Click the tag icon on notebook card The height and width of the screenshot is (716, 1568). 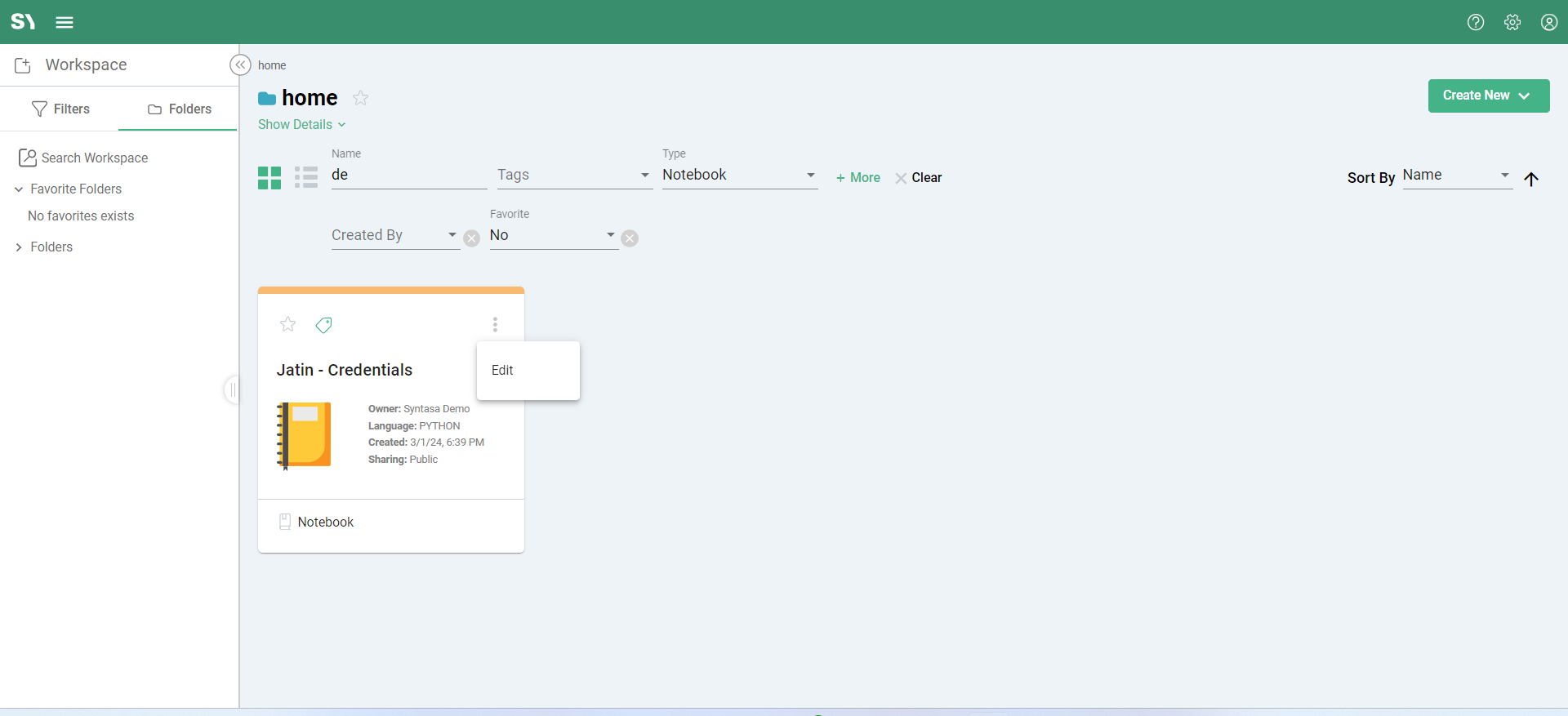(323, 325)
